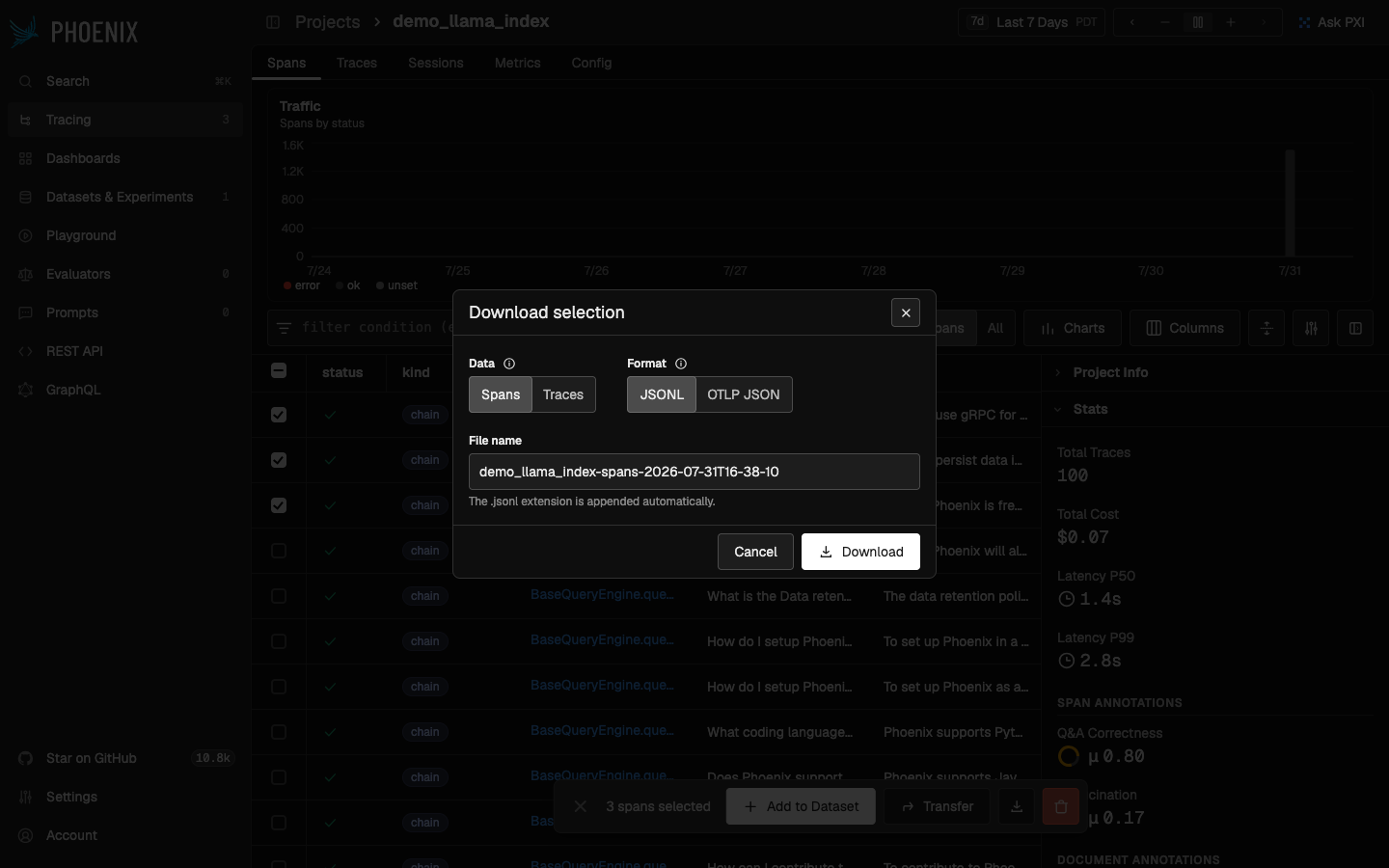This screenshot has width=1389, height=868.
Task: Switch to the Traces tab
Action: pyautogui.click(x=357, y=63)
